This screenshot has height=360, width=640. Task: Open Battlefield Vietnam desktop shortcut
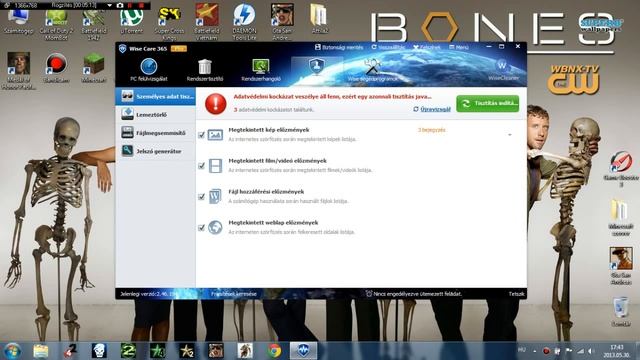[207, 22]
